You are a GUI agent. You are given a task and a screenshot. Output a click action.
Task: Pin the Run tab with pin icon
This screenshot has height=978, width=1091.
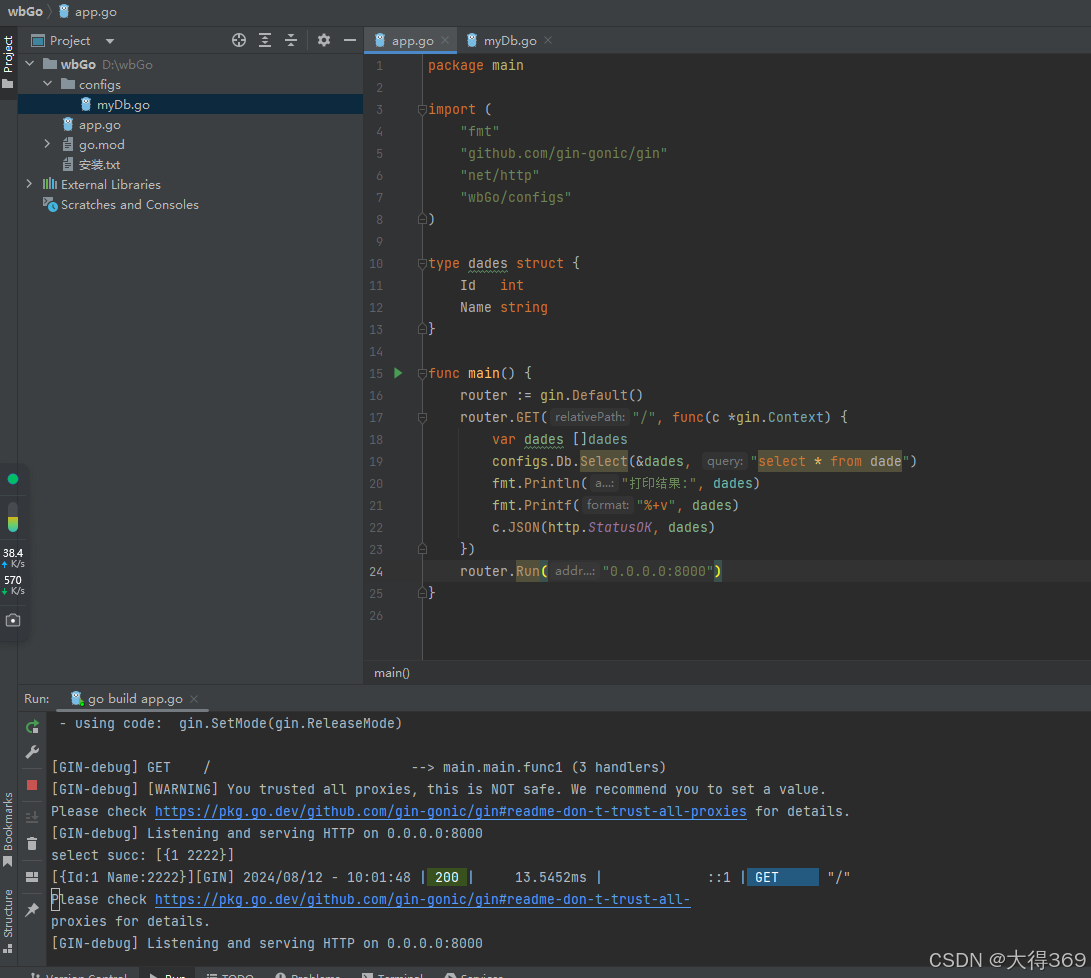tap(32, 910)
